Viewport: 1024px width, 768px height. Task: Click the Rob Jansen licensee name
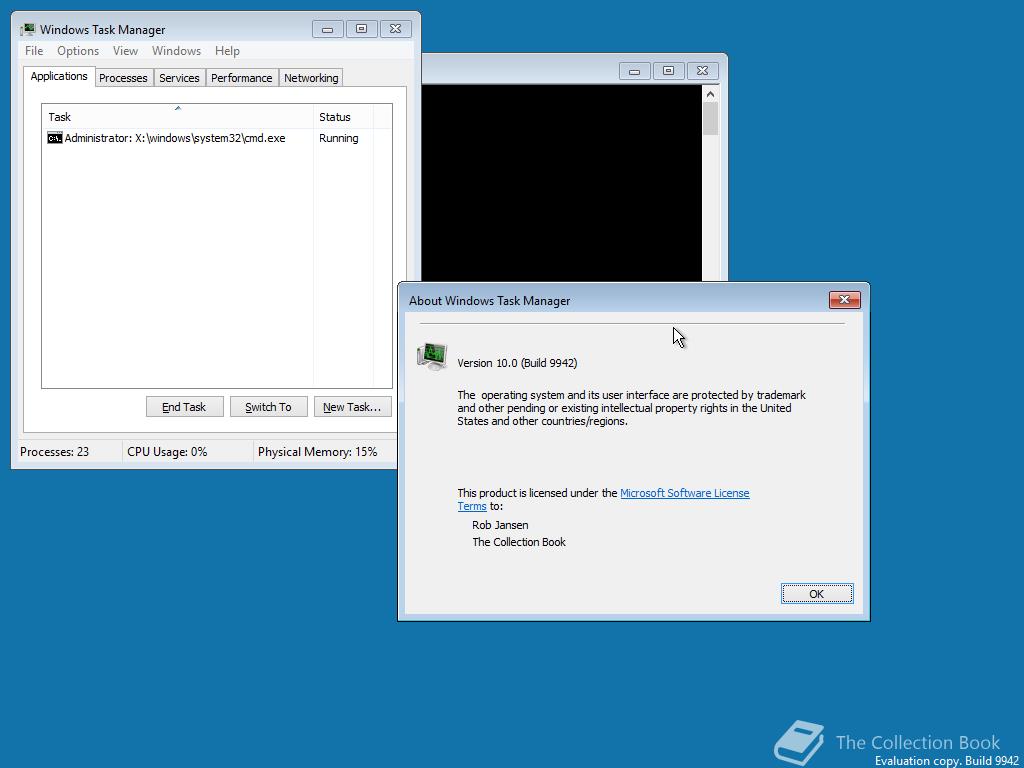pos(500,525)
